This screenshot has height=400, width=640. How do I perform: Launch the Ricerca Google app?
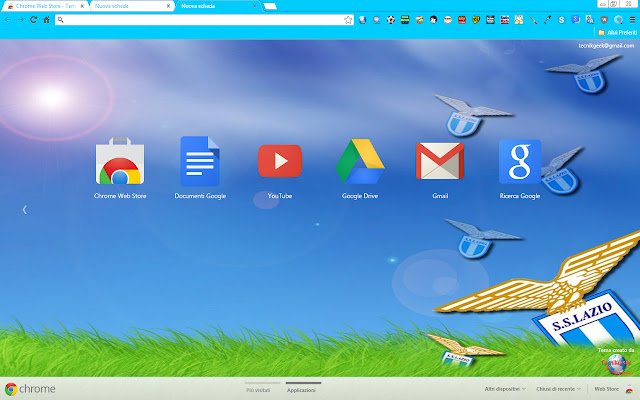(520, 162)
